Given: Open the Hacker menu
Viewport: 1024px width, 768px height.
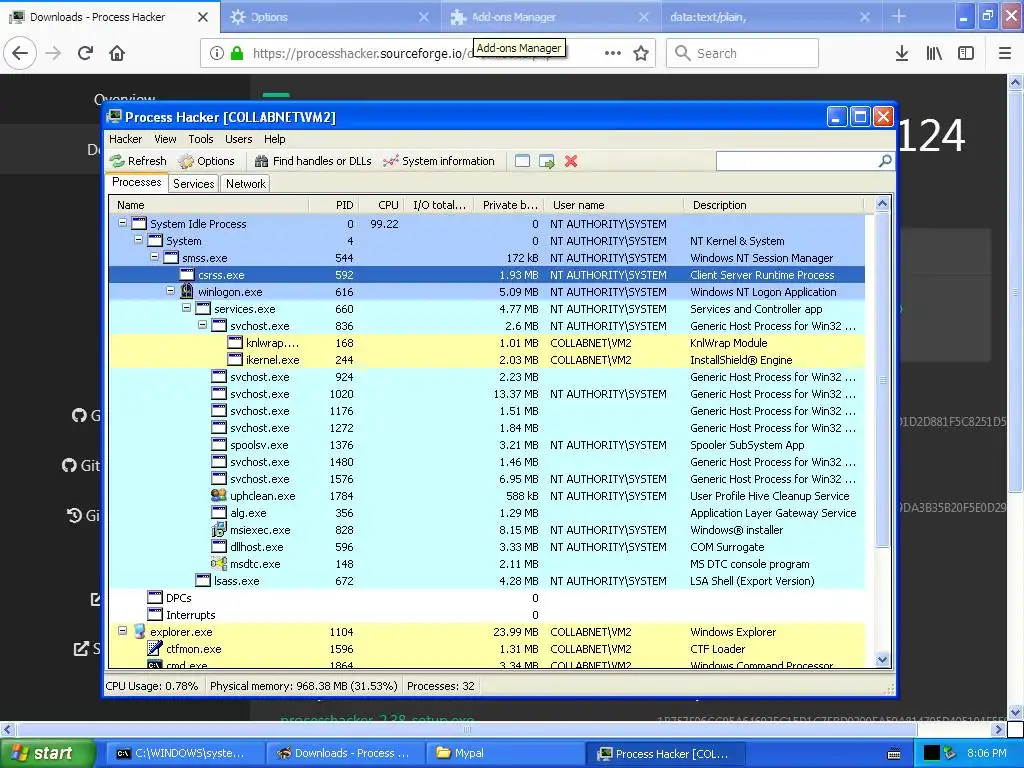Looking at the screenshot, I should pyautogui.click(x=125, y=139).
